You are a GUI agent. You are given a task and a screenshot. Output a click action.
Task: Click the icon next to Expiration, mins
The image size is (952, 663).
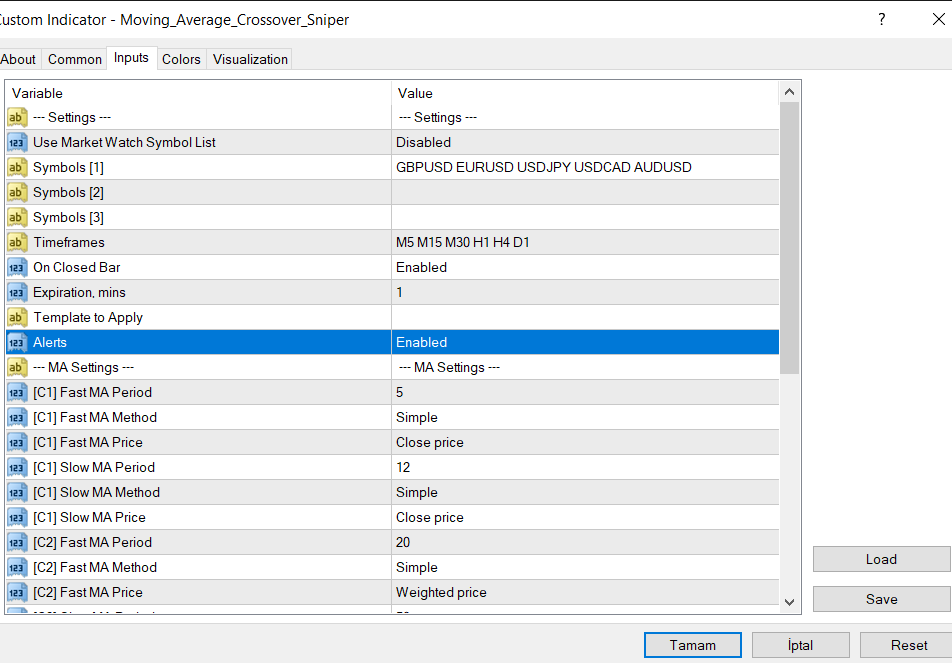(17, 292)
